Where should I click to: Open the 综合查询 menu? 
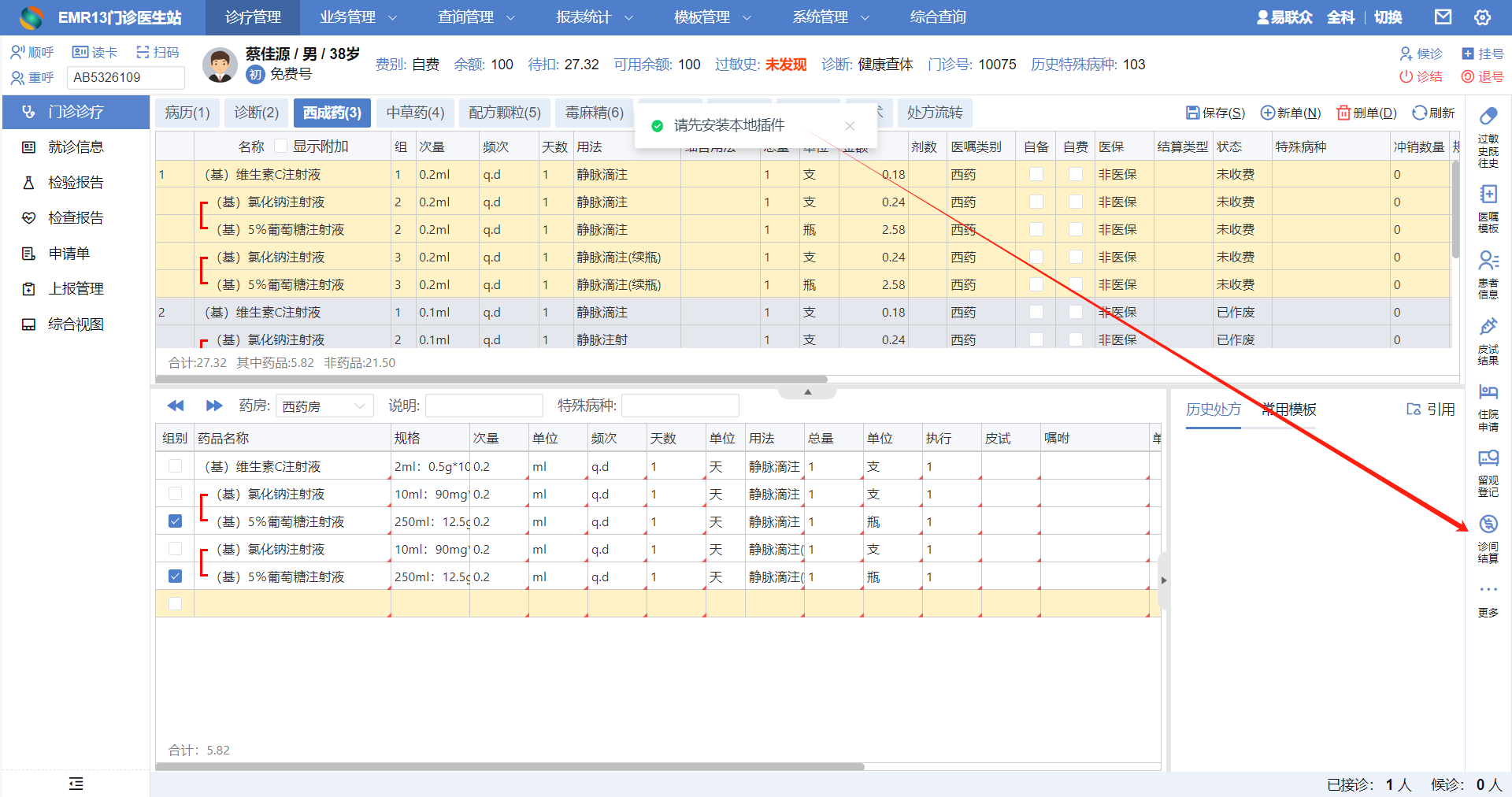point(938,17)
